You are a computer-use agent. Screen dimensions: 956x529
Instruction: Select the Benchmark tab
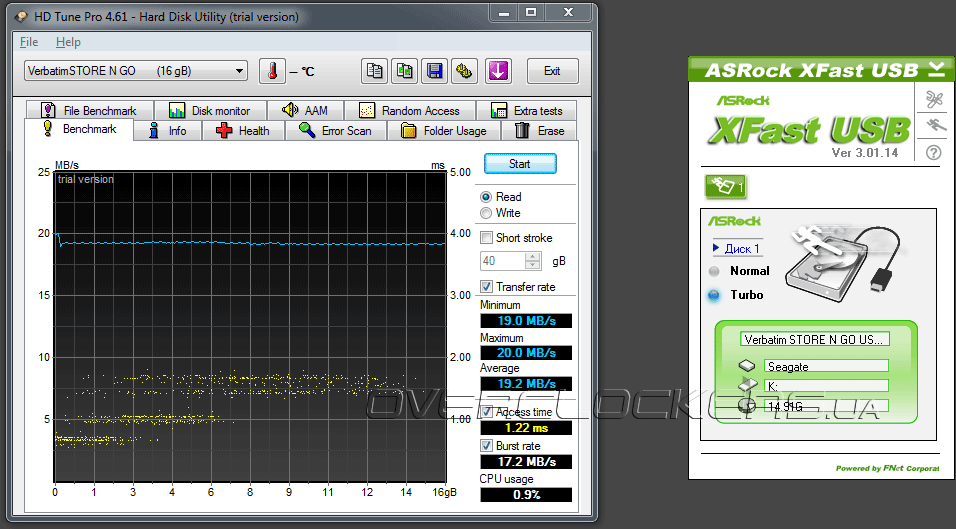click(79, 129)
